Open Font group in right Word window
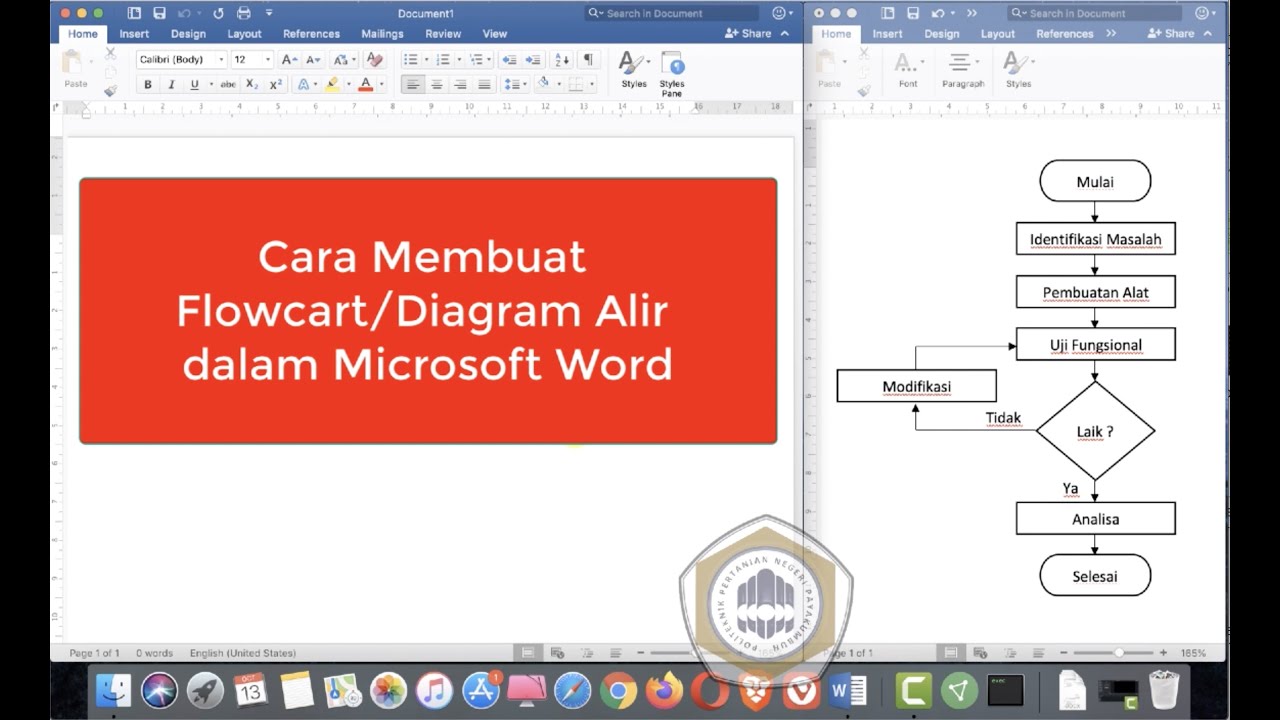Screen dimensions: 1280x720 (x=908, y=70)
